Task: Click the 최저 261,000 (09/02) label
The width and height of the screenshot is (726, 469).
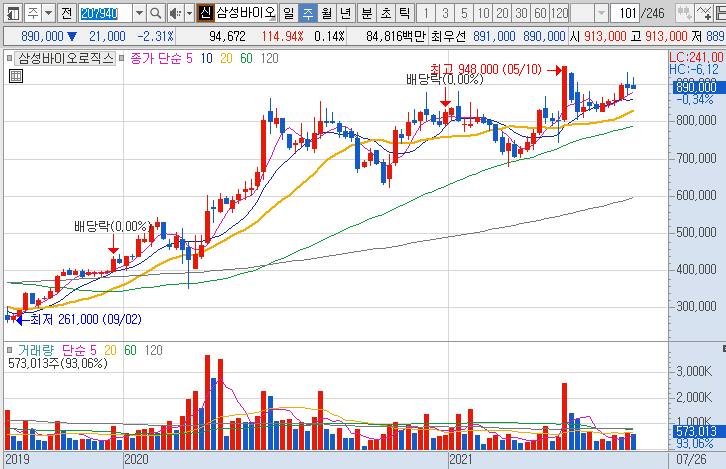Action: (x=86, y=319)
